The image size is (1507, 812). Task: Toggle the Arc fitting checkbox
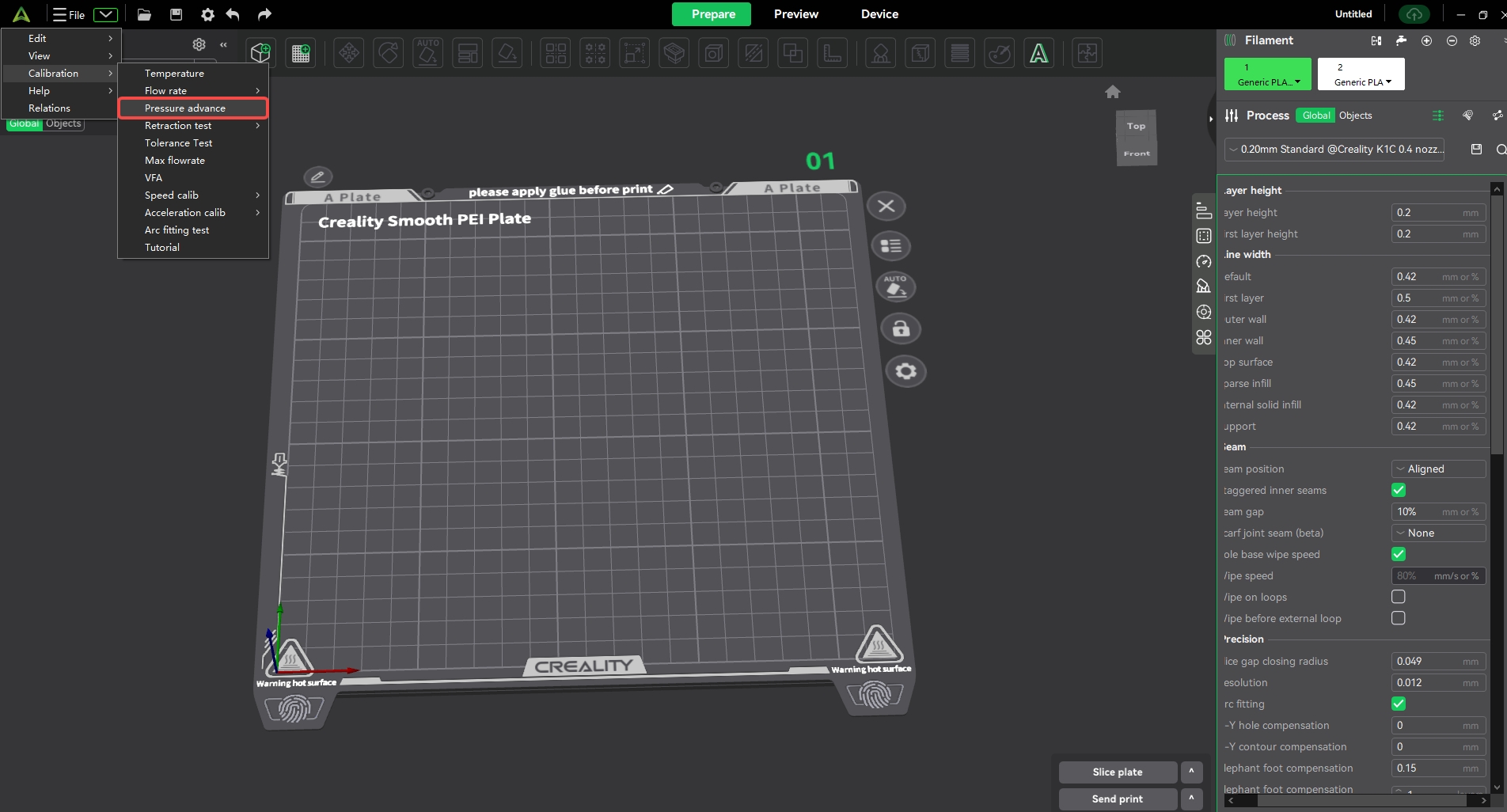(1399, 704)
